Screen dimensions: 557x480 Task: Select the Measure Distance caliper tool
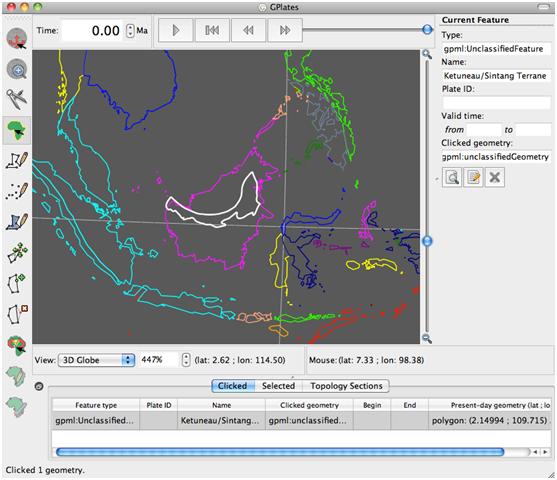pos(17,98)
